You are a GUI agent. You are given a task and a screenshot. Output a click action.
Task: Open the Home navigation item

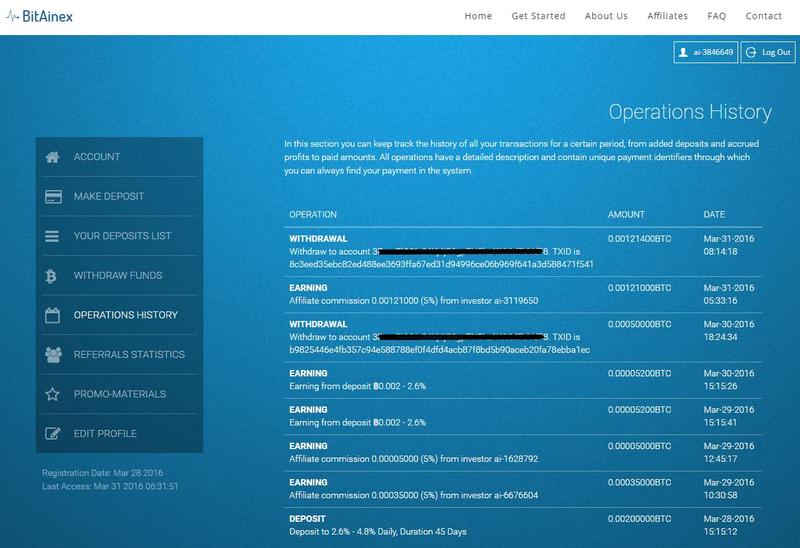(x=478, y=16)
